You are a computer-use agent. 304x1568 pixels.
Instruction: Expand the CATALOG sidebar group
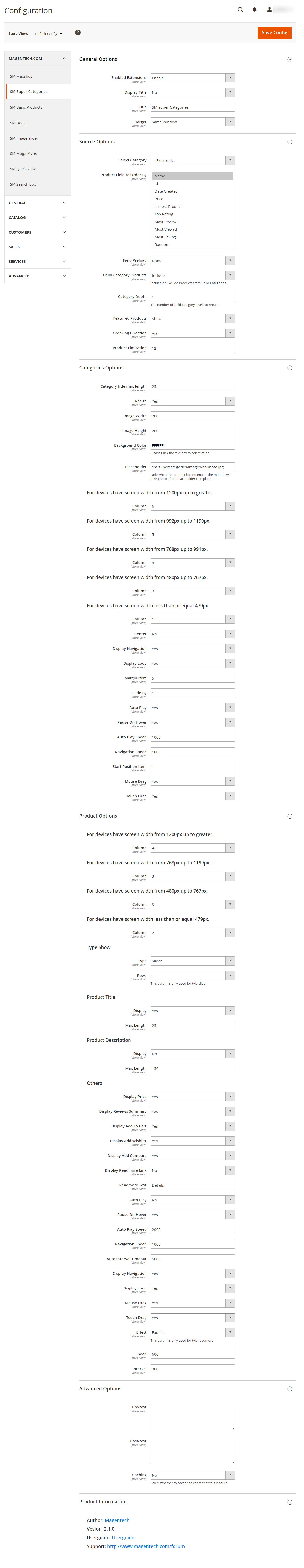click(38, 217)
